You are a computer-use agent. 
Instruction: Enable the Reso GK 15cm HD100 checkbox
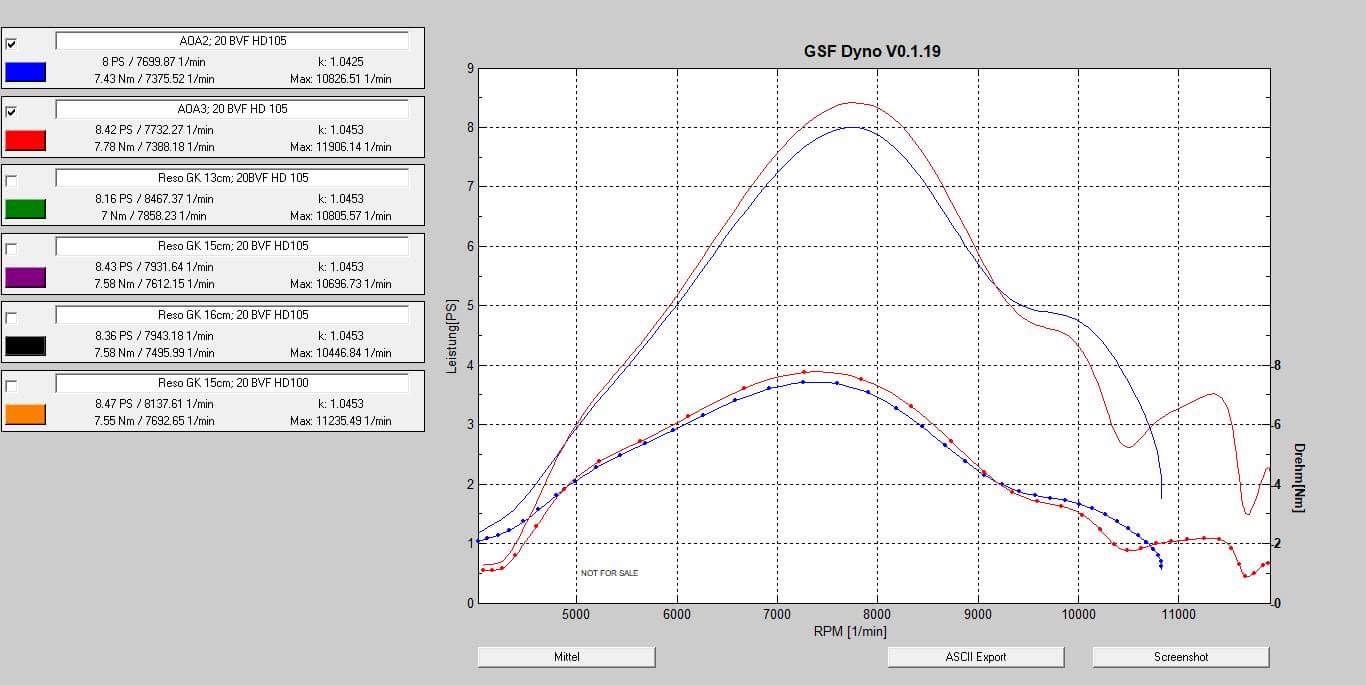[x=11, y=386]
